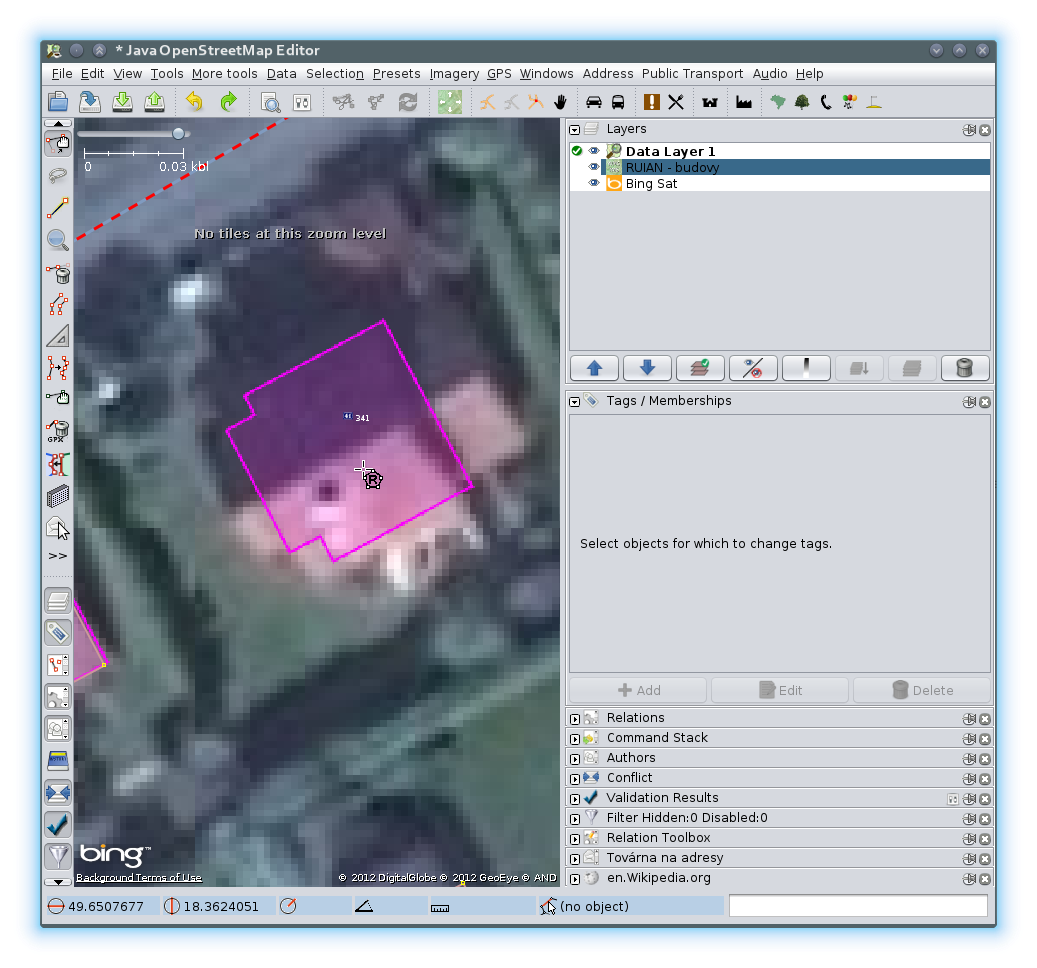Image resolution: width=1037 pixels, height=968 pixels.
Task: Expand the Relation Toolbox panel
Action: (575, 838)
